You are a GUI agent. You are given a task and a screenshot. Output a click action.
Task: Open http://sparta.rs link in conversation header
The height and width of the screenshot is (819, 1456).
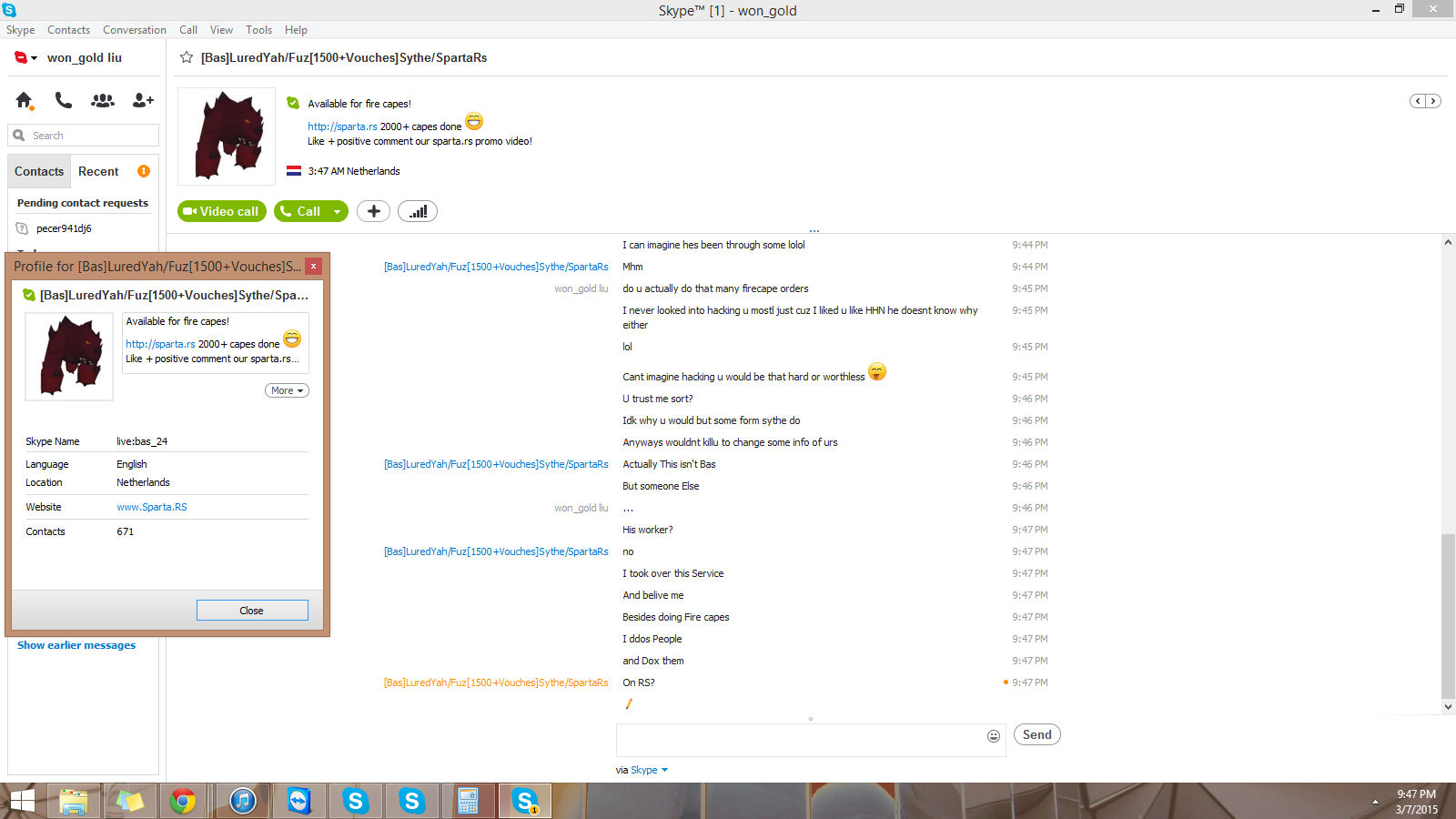[x=342, y=126]
